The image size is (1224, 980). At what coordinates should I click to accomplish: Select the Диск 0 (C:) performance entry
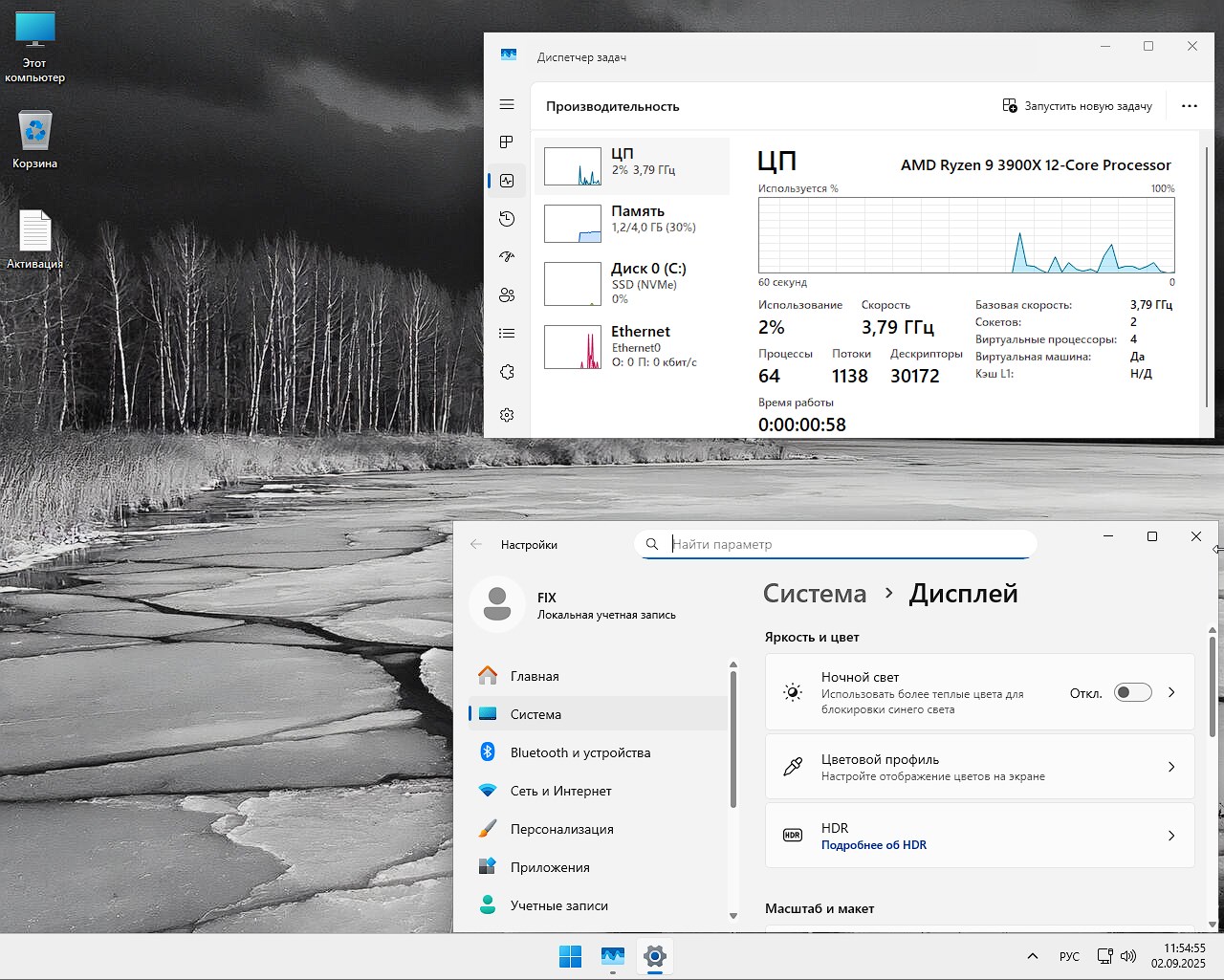click(x=632, y=283)
